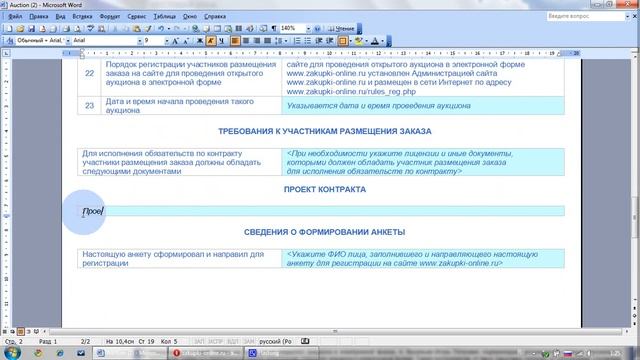
Task: Undo the last action
Action: click(161, 29)
